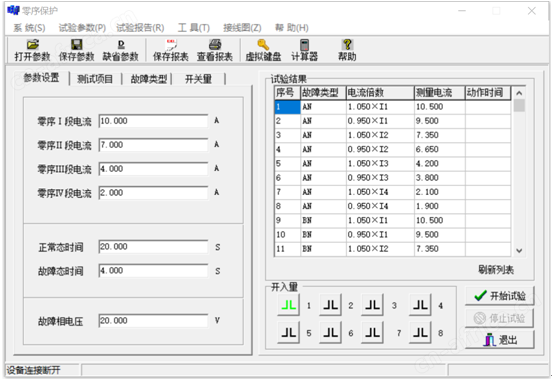Select result row number 10

(393, 234)
